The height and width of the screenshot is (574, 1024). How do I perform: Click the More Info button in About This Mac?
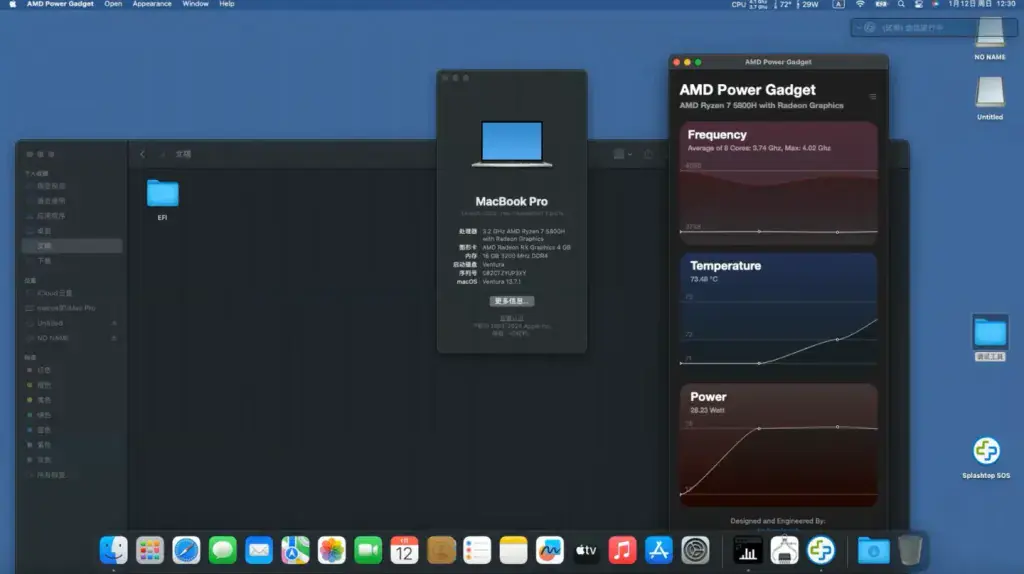511,301
